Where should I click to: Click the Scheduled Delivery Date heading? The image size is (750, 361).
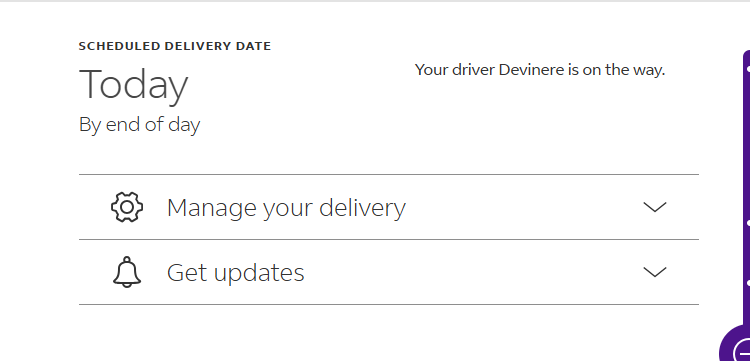175,46
